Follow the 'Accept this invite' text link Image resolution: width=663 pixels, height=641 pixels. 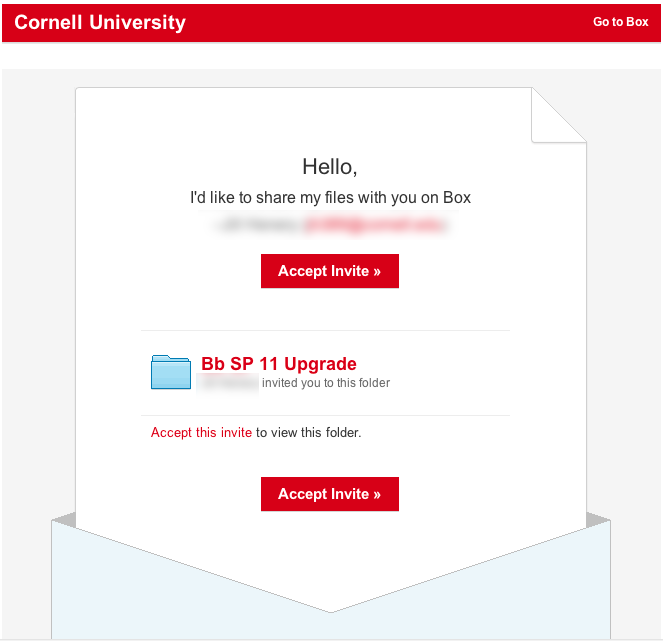pos(201,433)
